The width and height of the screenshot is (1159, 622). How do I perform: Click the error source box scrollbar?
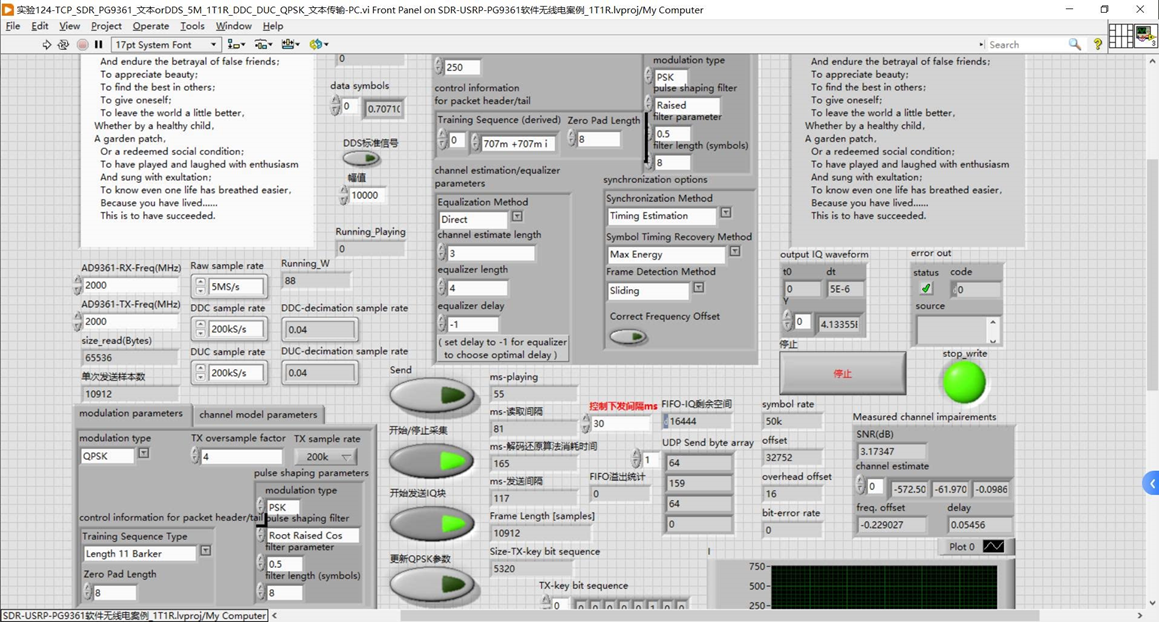tap(993, 331)
